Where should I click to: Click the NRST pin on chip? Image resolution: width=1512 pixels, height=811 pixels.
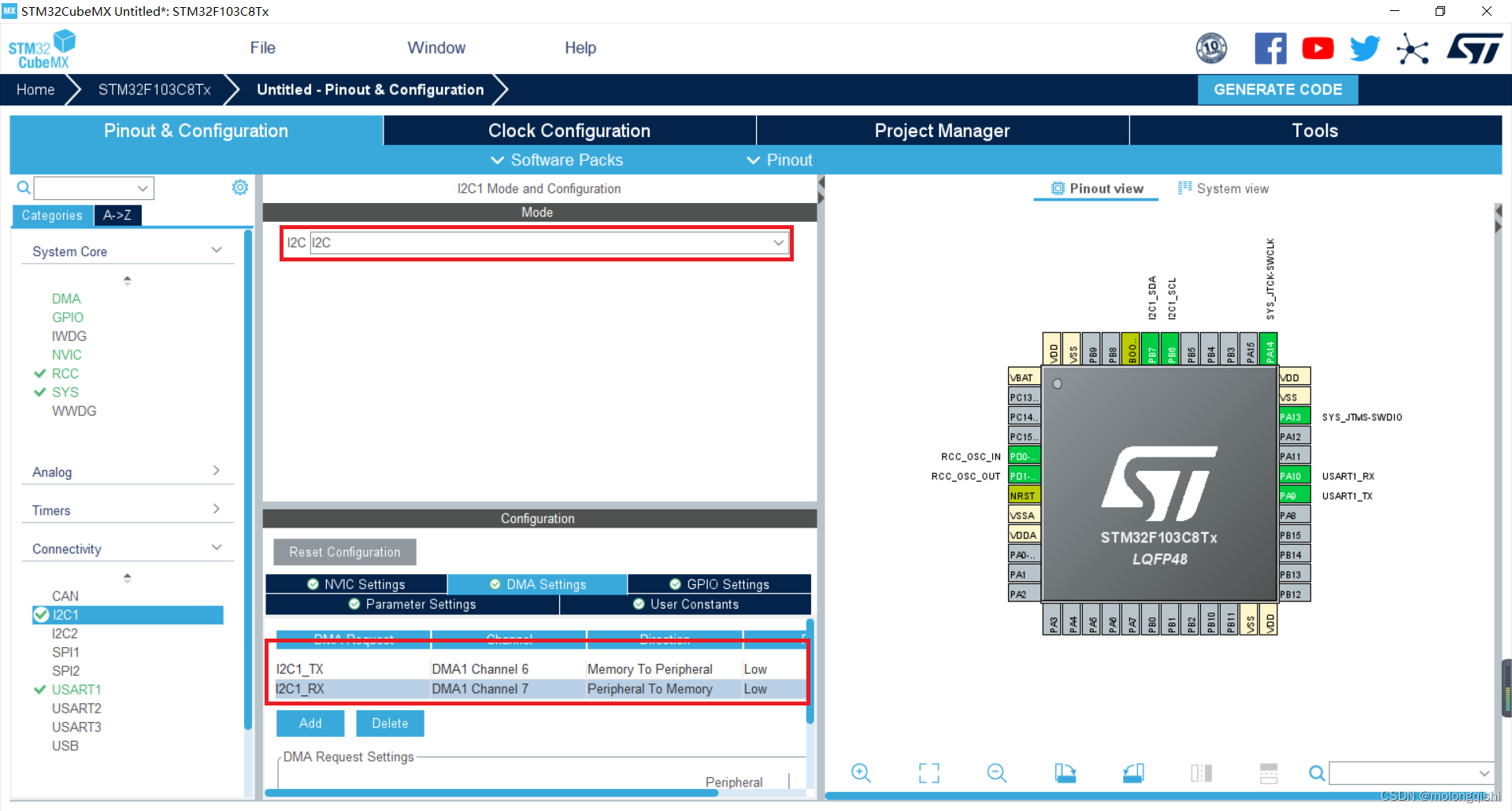pos(1024,495)
